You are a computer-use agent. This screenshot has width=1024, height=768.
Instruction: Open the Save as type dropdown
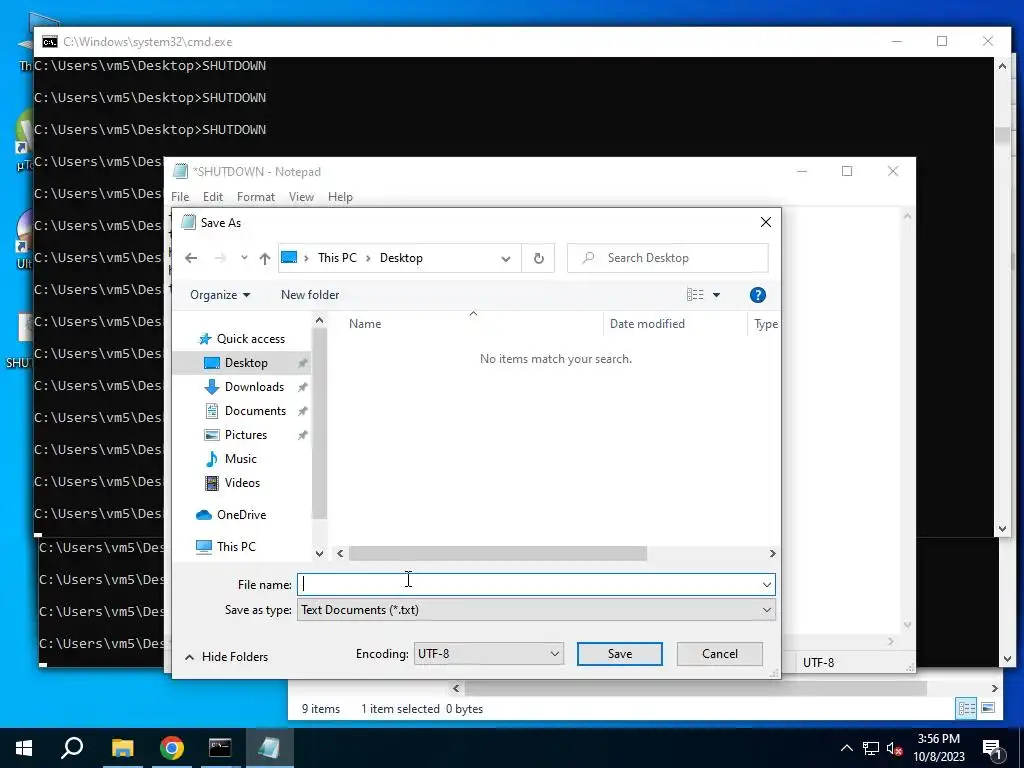pyautogui.click(x=767, y=610)
